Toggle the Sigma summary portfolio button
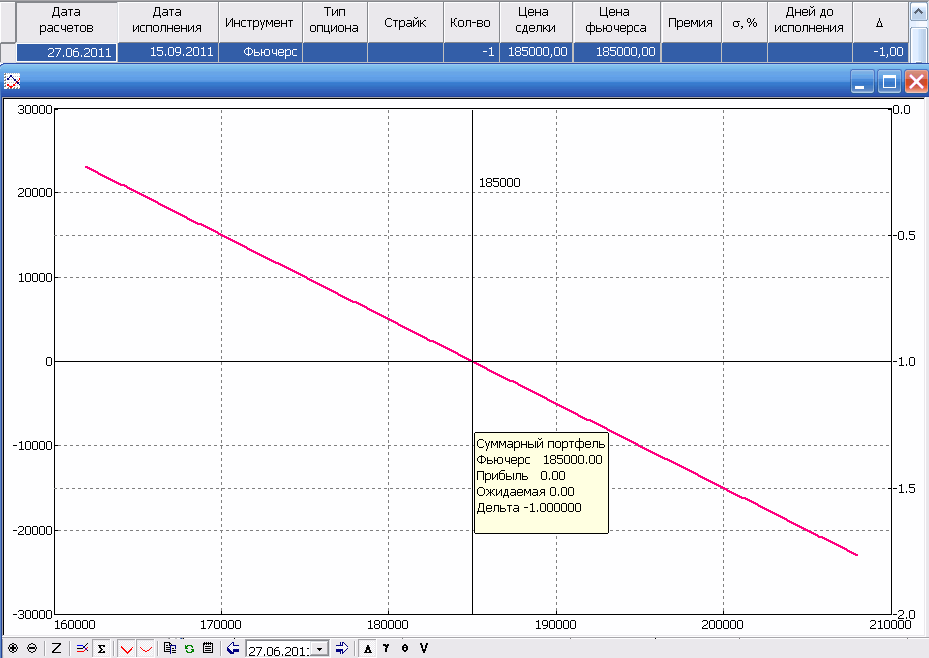 point(101,648)
